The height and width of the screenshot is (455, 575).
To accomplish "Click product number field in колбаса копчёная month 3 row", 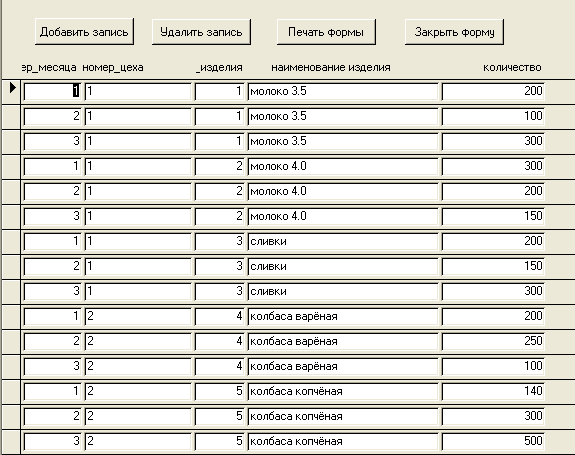I will 219,441.
